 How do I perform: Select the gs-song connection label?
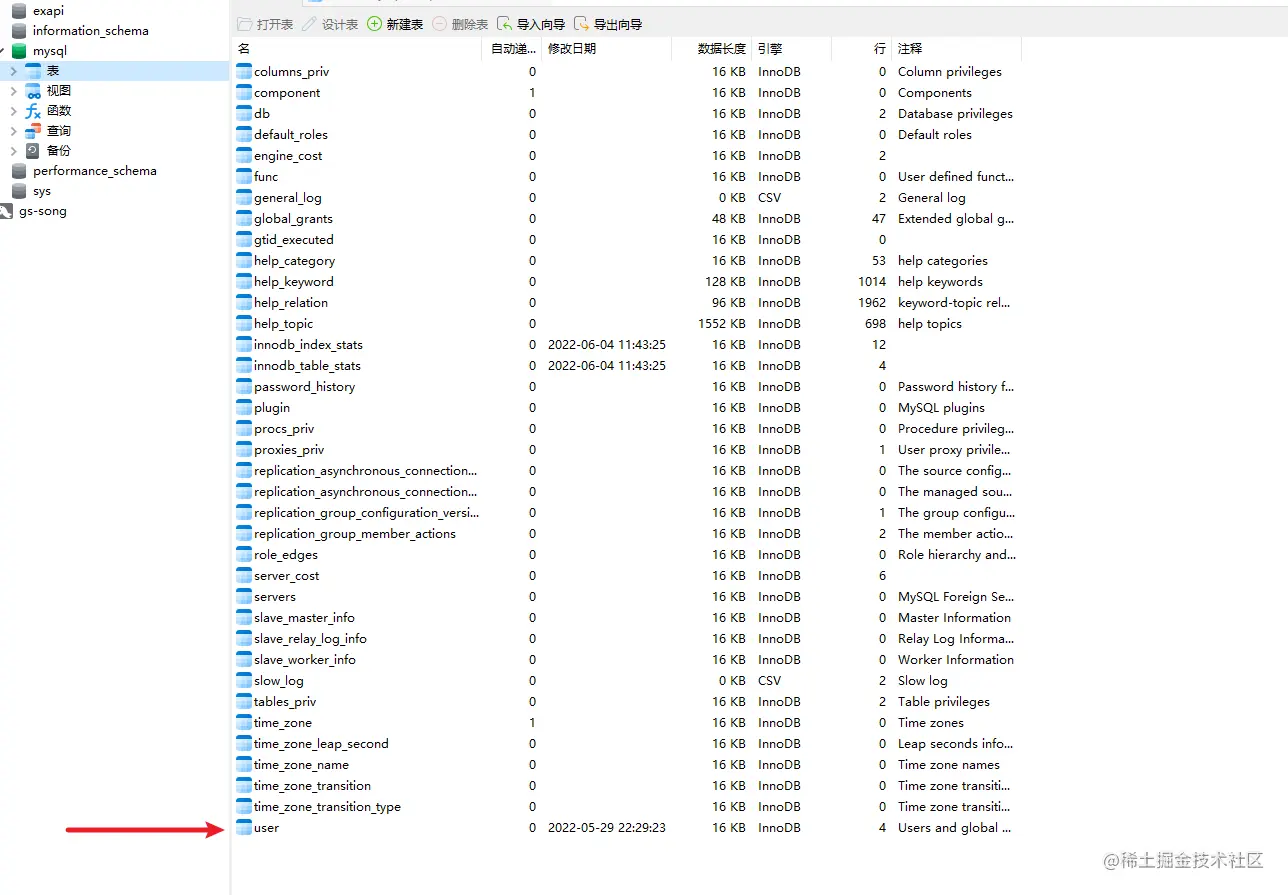tap(43, 211)
